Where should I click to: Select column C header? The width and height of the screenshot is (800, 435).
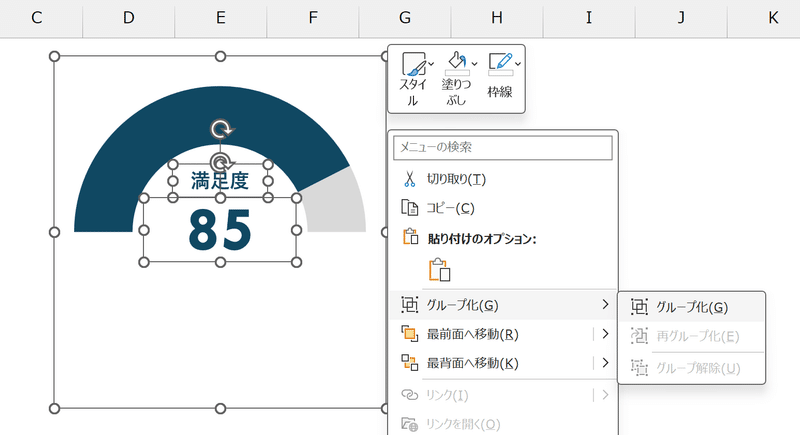pos(36,18)
